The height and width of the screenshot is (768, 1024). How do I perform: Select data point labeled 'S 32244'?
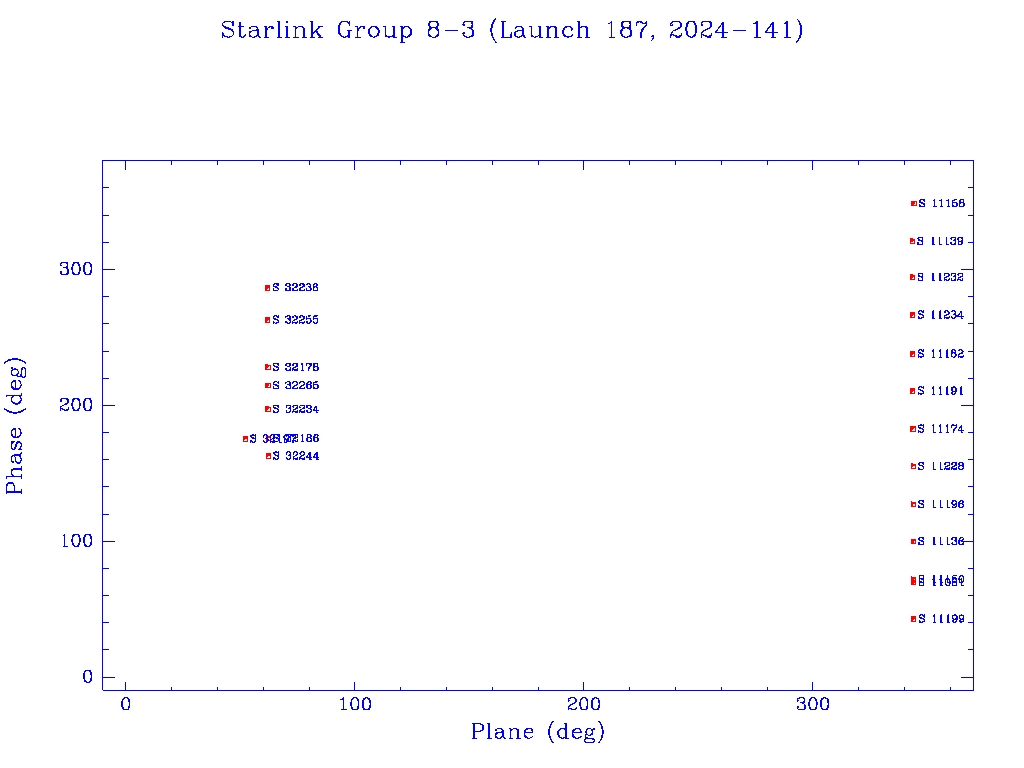268,456
